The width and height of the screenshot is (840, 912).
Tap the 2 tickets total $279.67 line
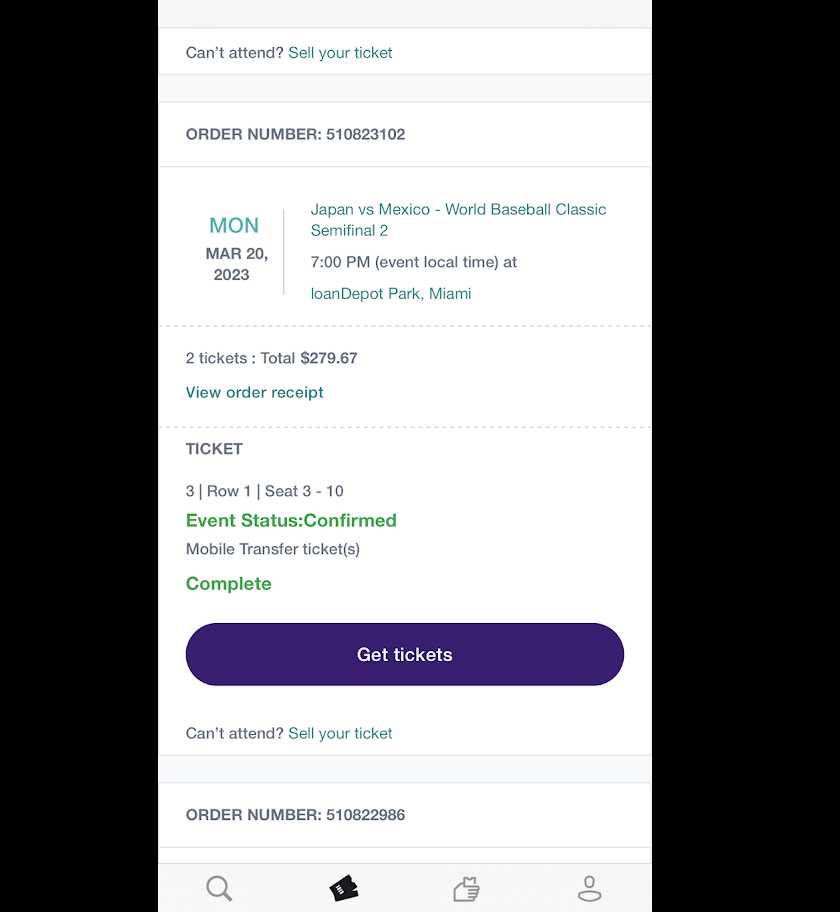[x=271, y=358]
